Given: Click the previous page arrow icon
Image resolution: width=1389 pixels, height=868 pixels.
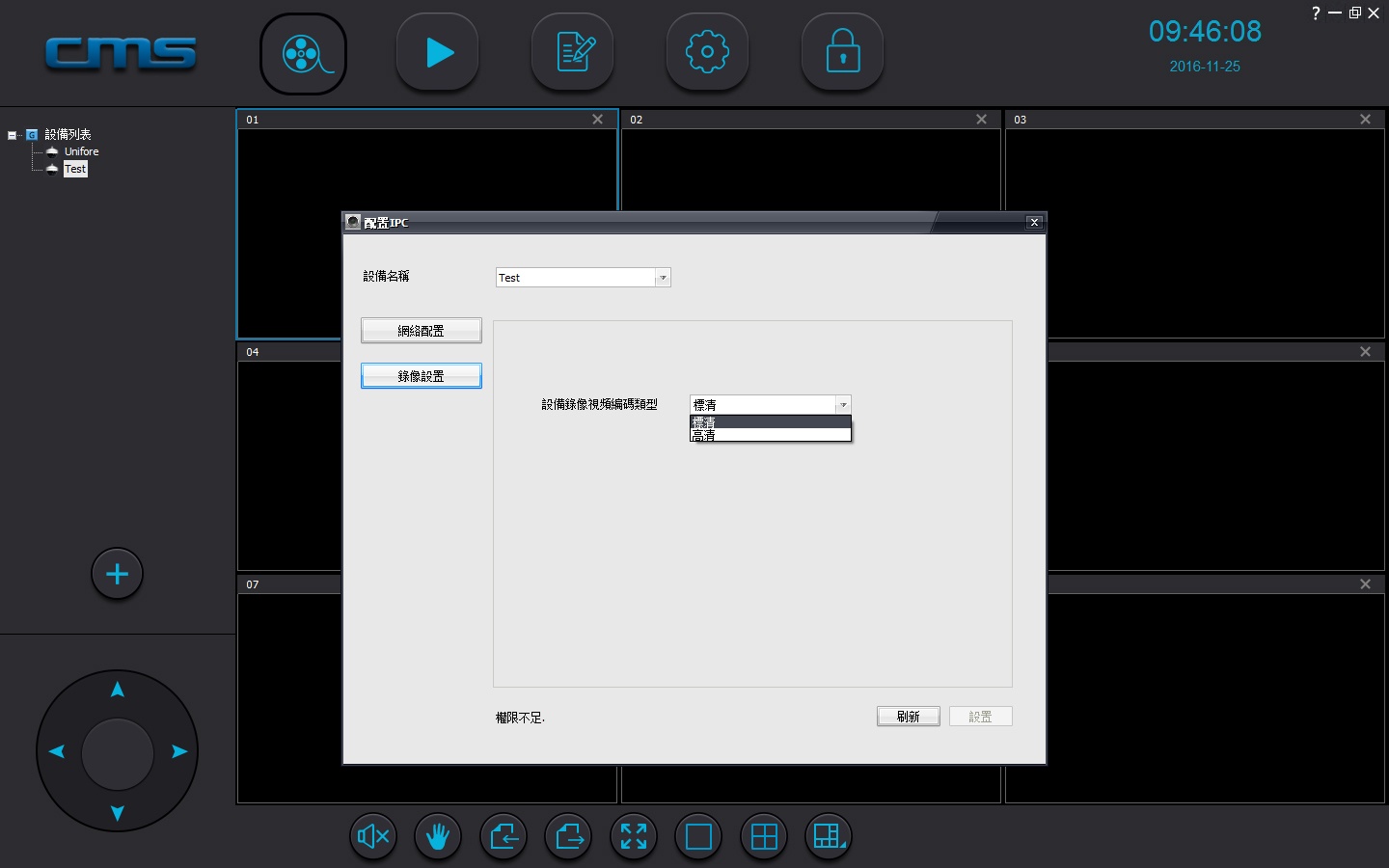Looking at the screenshot, I should (504, 836).
